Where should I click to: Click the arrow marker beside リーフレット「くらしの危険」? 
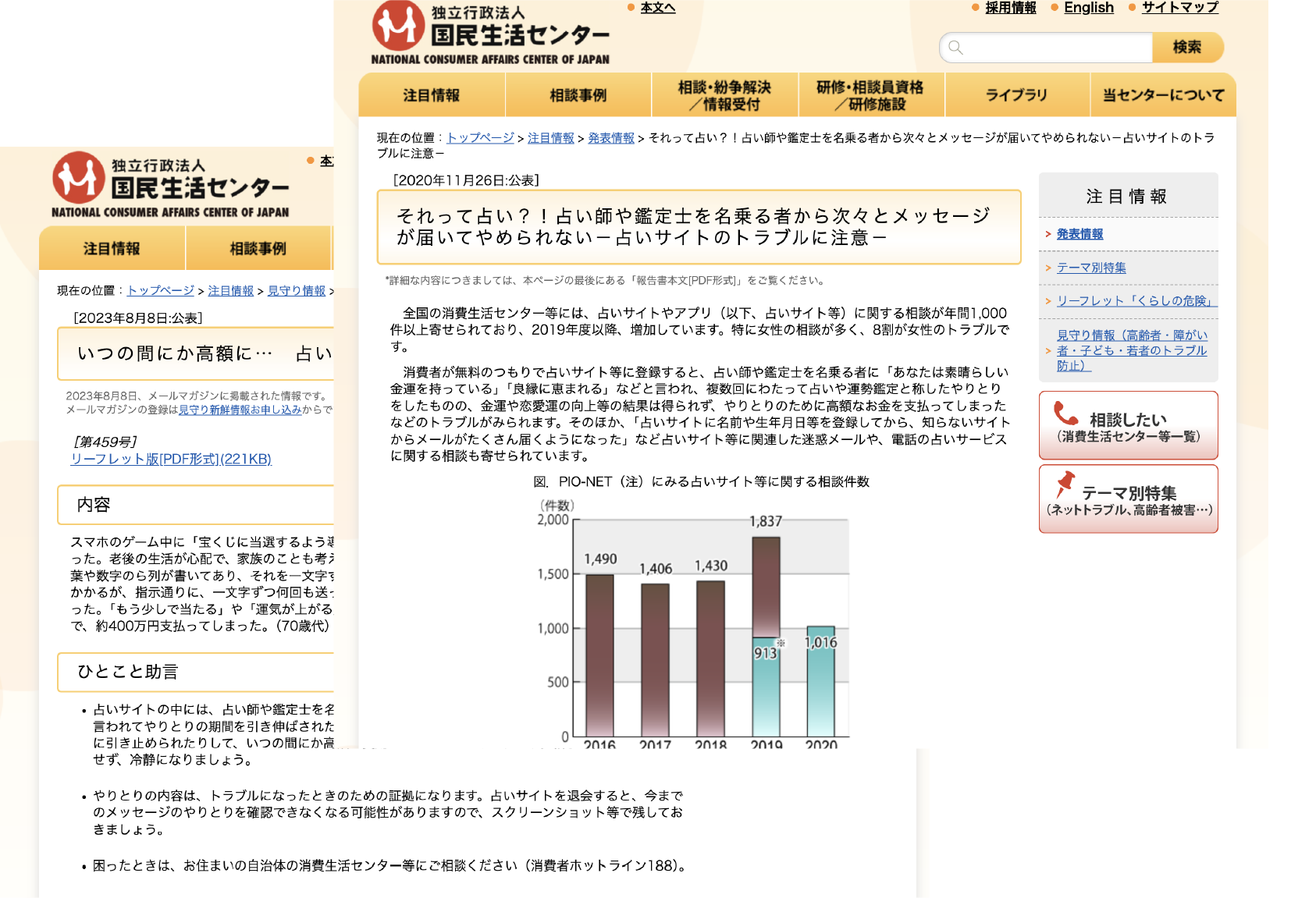click(1047, 300)
